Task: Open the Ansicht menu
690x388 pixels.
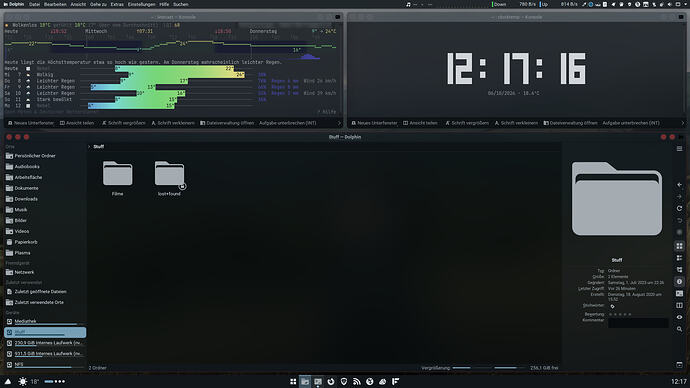Action: pyautogui.click(x=78, y=4)
